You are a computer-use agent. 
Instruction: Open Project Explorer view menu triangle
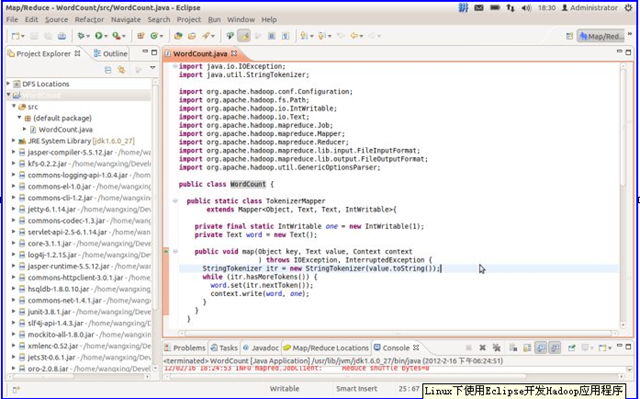pyautogui.click(x=153, y=68)
